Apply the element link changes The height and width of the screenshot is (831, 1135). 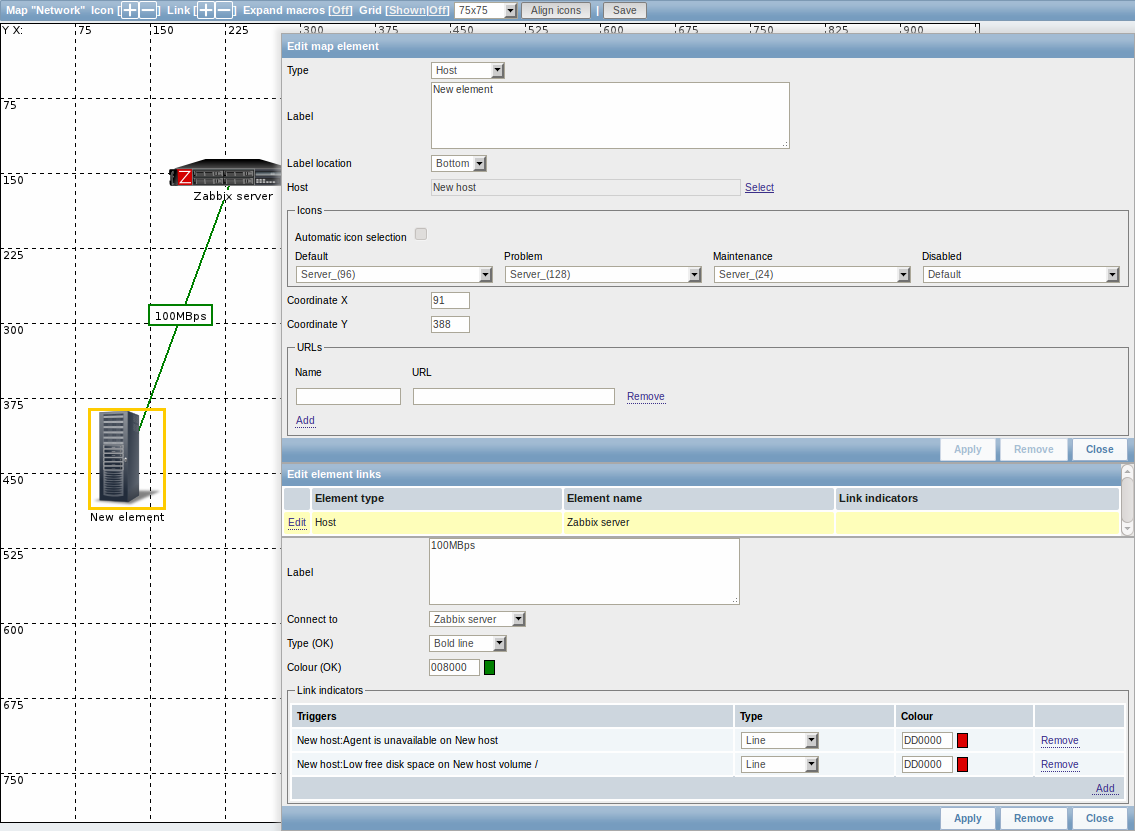pyautogui.click(x=968, y=819)
